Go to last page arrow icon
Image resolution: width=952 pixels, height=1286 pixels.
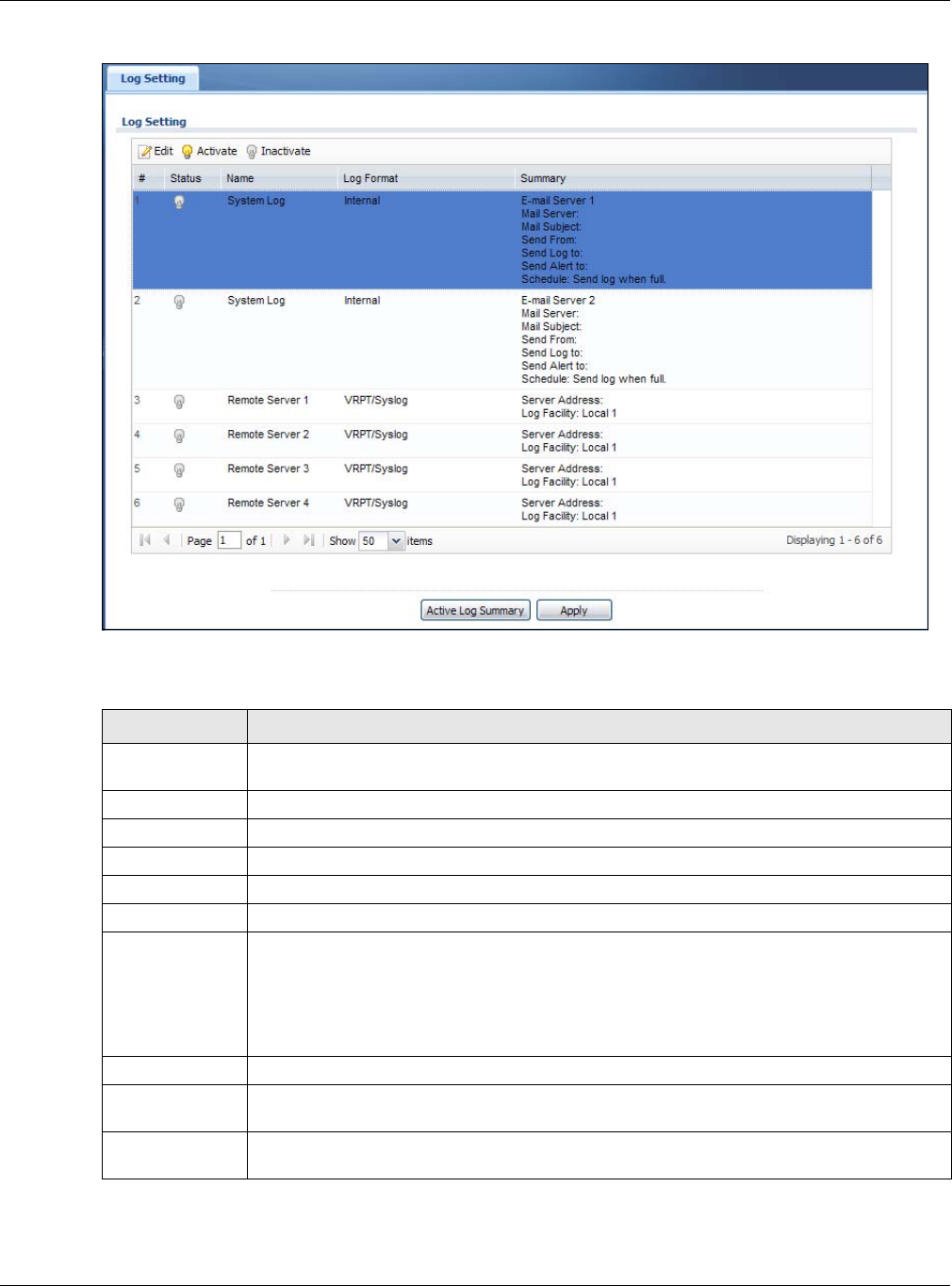(308, 540)
